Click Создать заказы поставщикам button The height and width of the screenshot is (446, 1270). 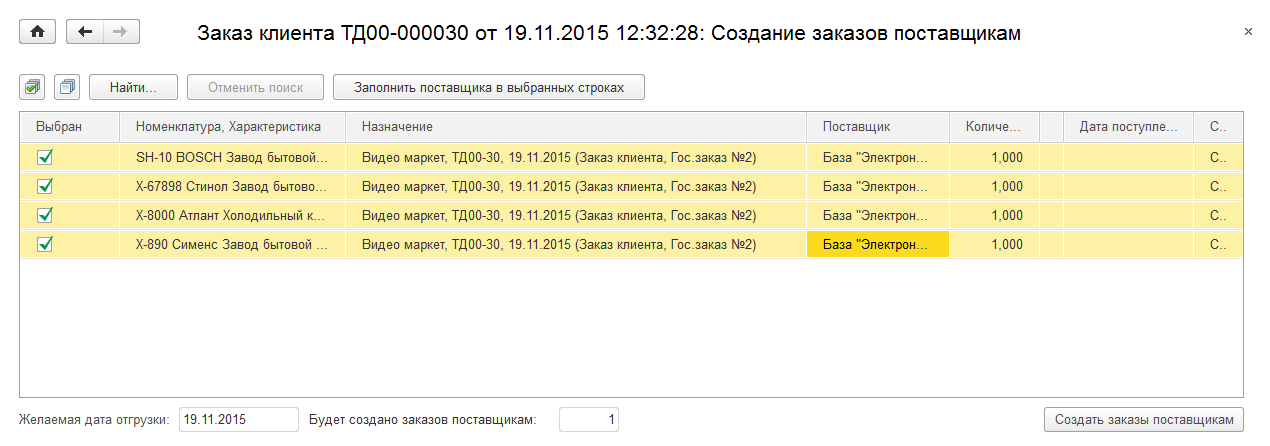click(1143, 419)
